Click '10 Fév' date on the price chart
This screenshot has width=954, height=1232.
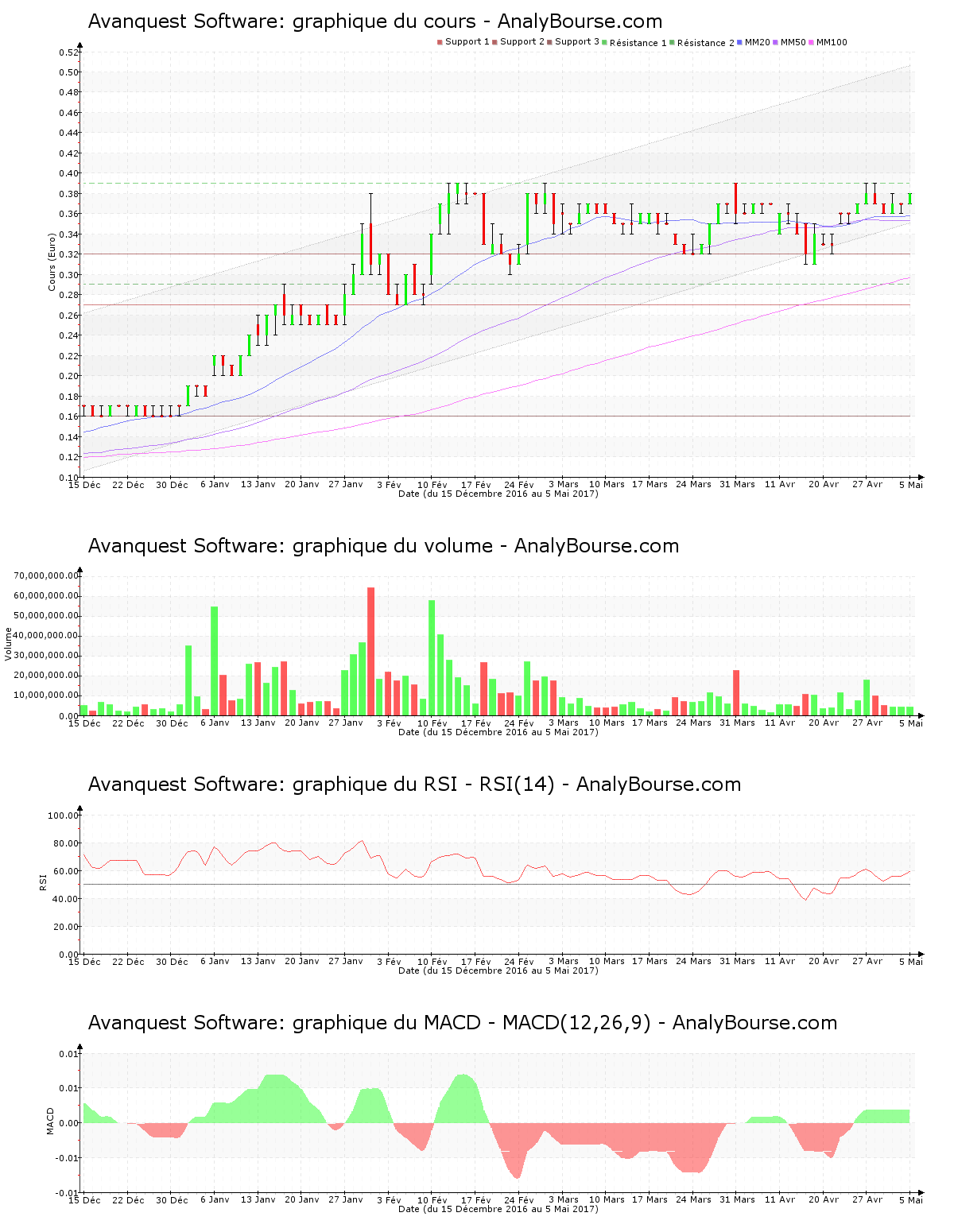432,484
